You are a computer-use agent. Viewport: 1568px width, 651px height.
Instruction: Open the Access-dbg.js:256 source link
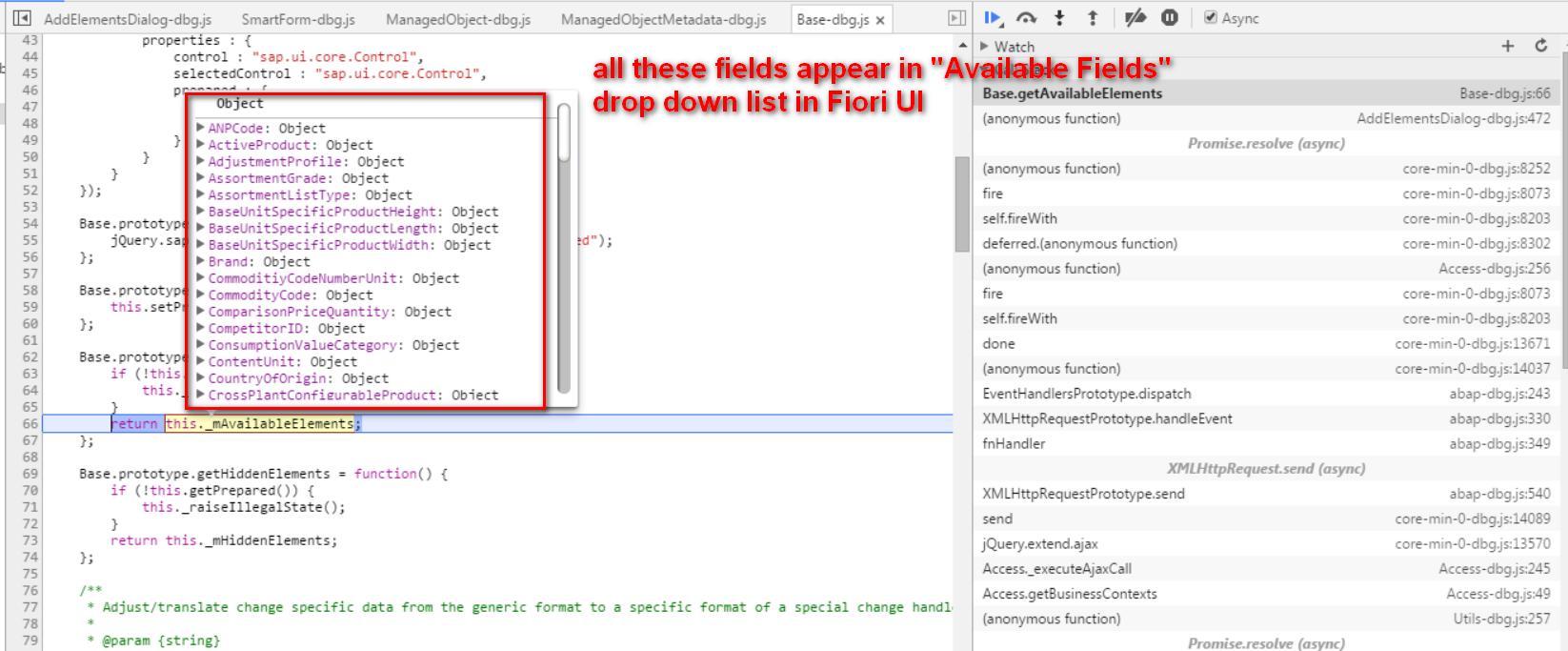pos(1495,269)
